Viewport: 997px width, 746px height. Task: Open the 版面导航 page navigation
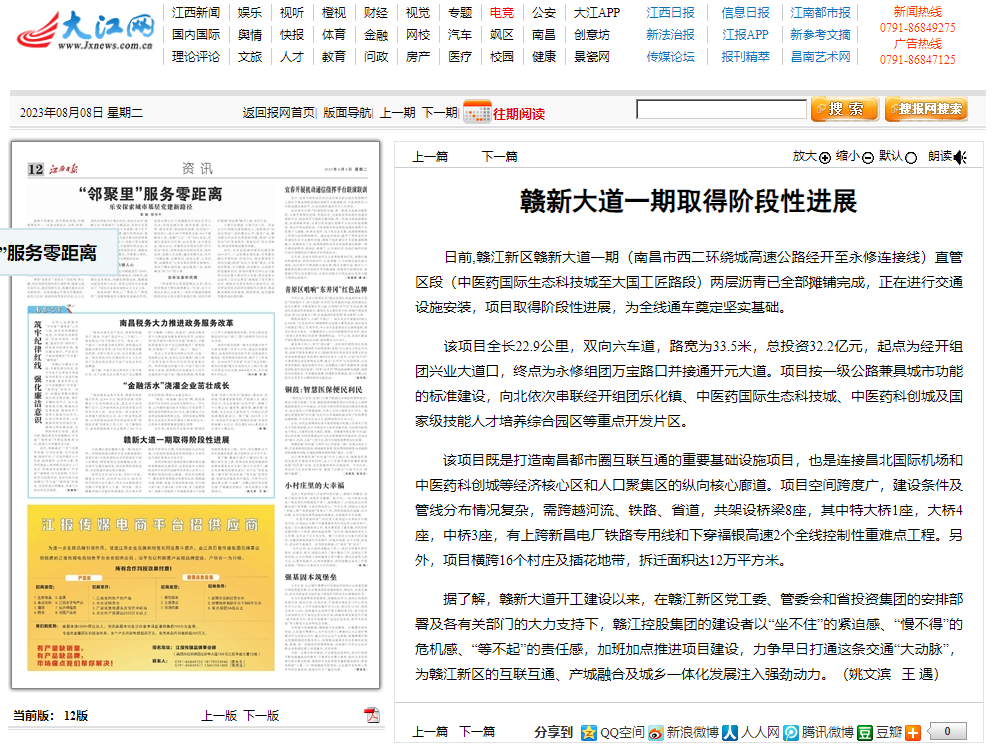coord(347,113)
